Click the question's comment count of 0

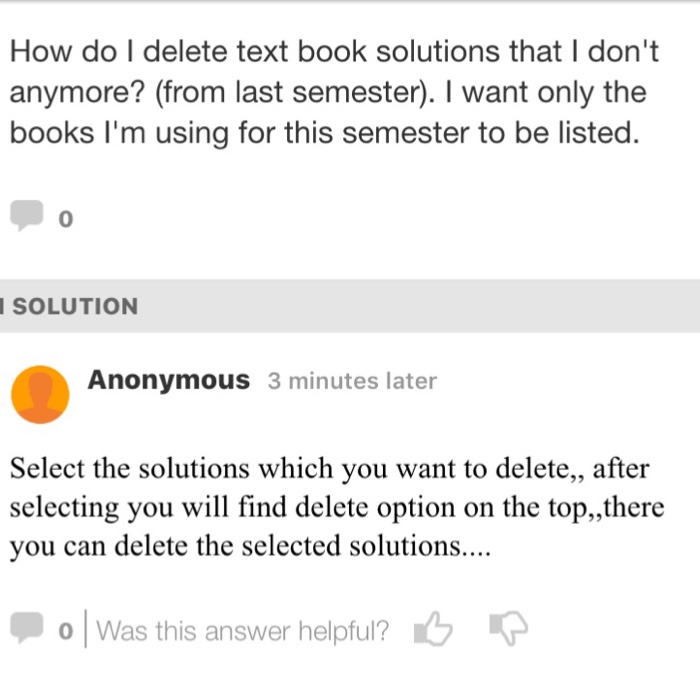coord(66,218)
